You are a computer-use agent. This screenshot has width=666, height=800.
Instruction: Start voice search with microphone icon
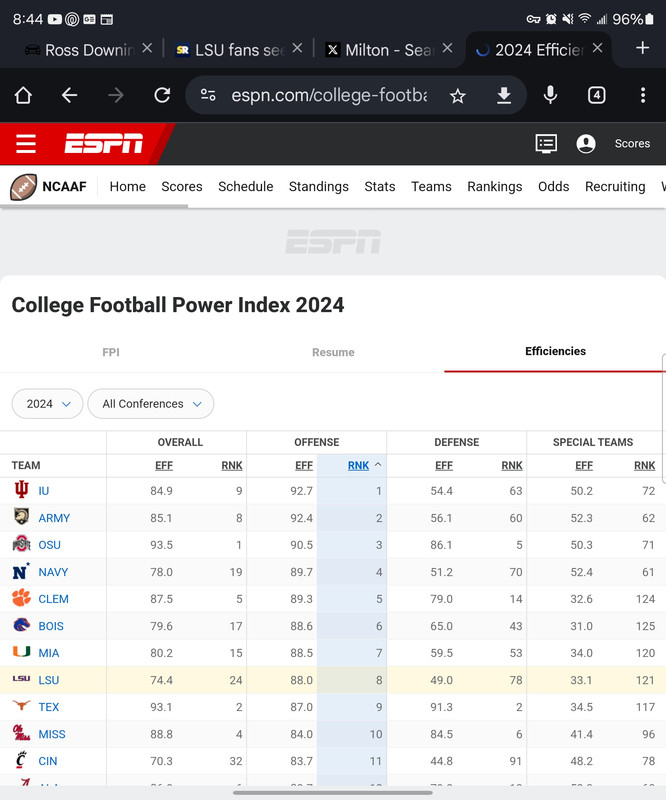pyautogui.click(x=550, y=95)
